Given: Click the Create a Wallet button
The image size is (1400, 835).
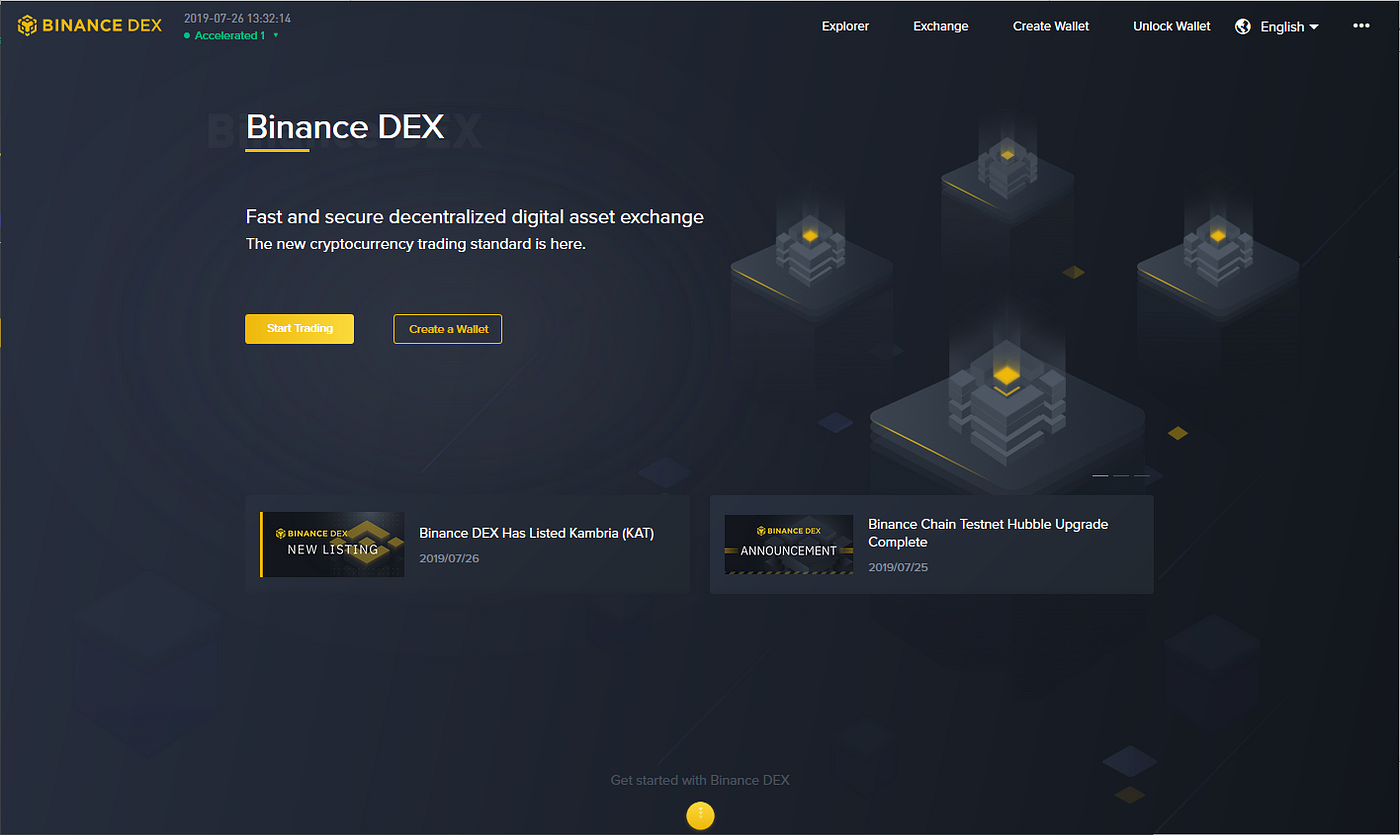Looking at the screenshot, I should coord(448,329).
